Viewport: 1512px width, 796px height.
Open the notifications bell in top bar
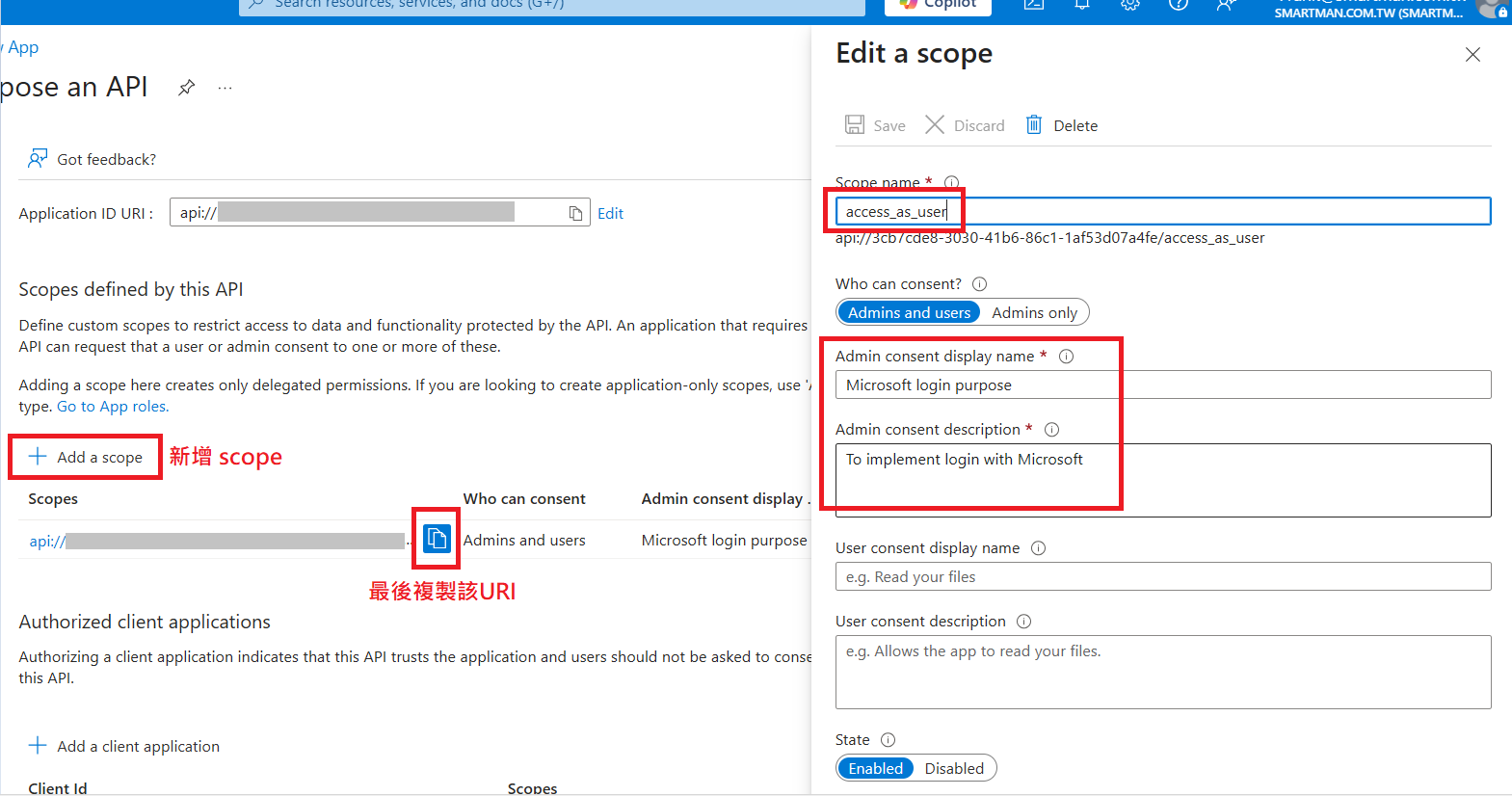[1082, 4]
